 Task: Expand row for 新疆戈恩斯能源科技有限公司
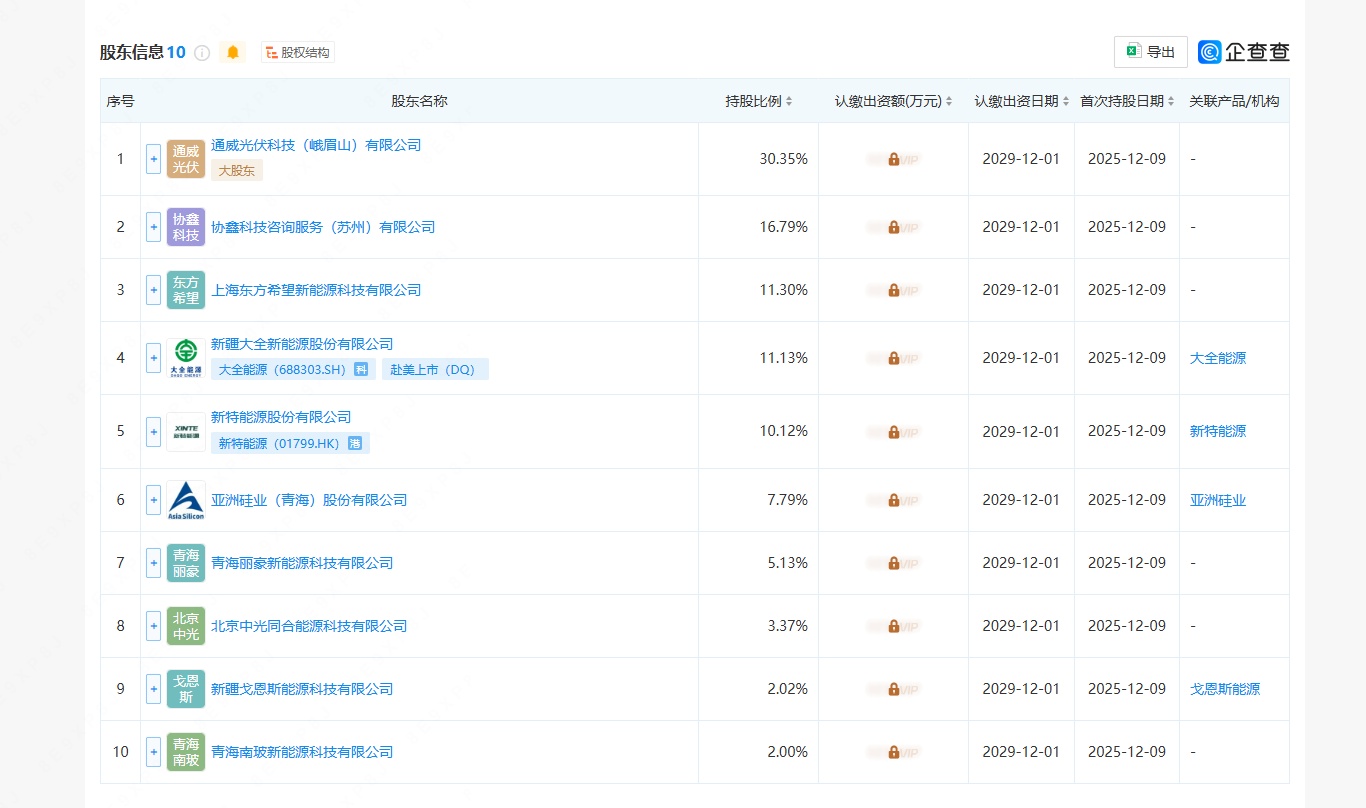153,689
